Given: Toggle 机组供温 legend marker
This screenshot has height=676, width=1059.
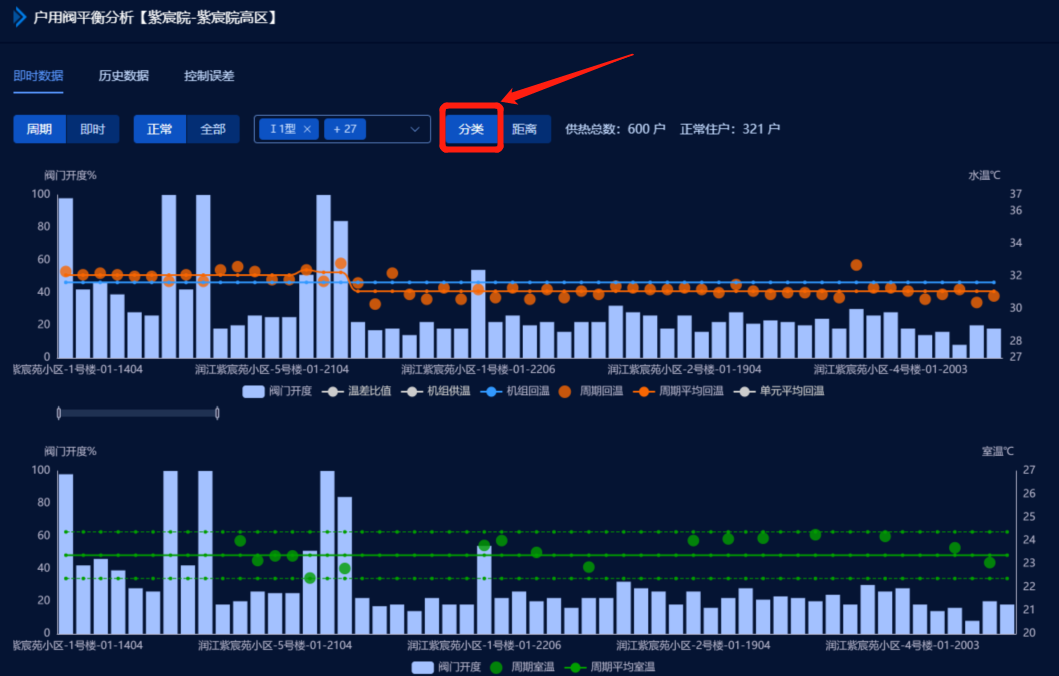Looking at the screenshot, I should (x=408, y=391).
